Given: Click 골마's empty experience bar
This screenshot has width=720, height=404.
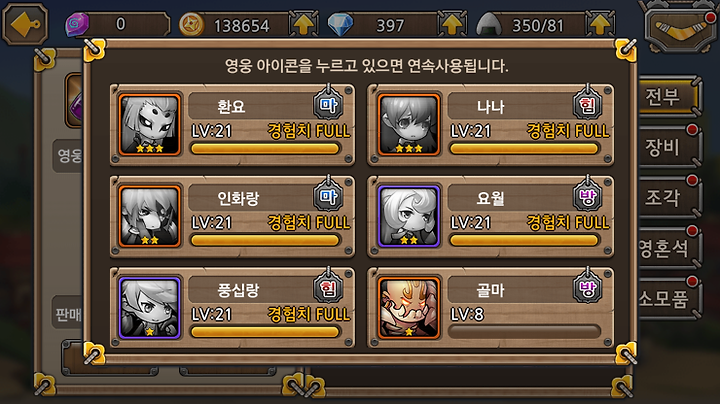Looking at the screenshot, I should coord(524,331).
